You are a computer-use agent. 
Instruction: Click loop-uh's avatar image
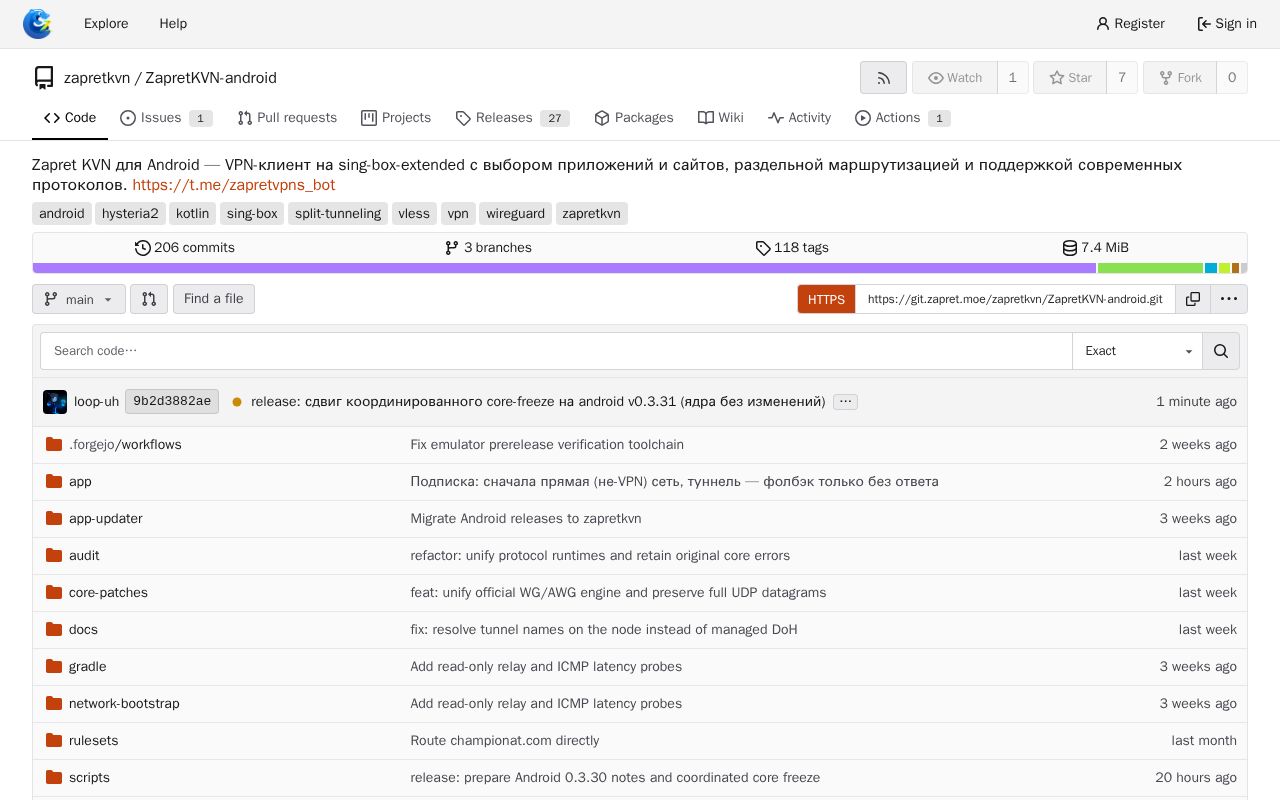pos(55,402)
